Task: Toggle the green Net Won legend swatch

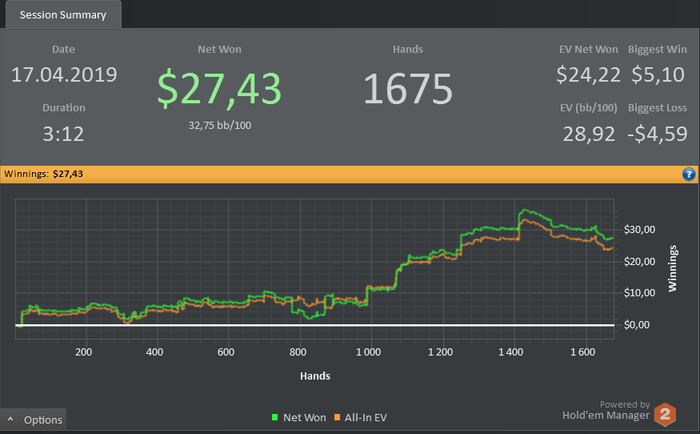Action: (275, 417)
